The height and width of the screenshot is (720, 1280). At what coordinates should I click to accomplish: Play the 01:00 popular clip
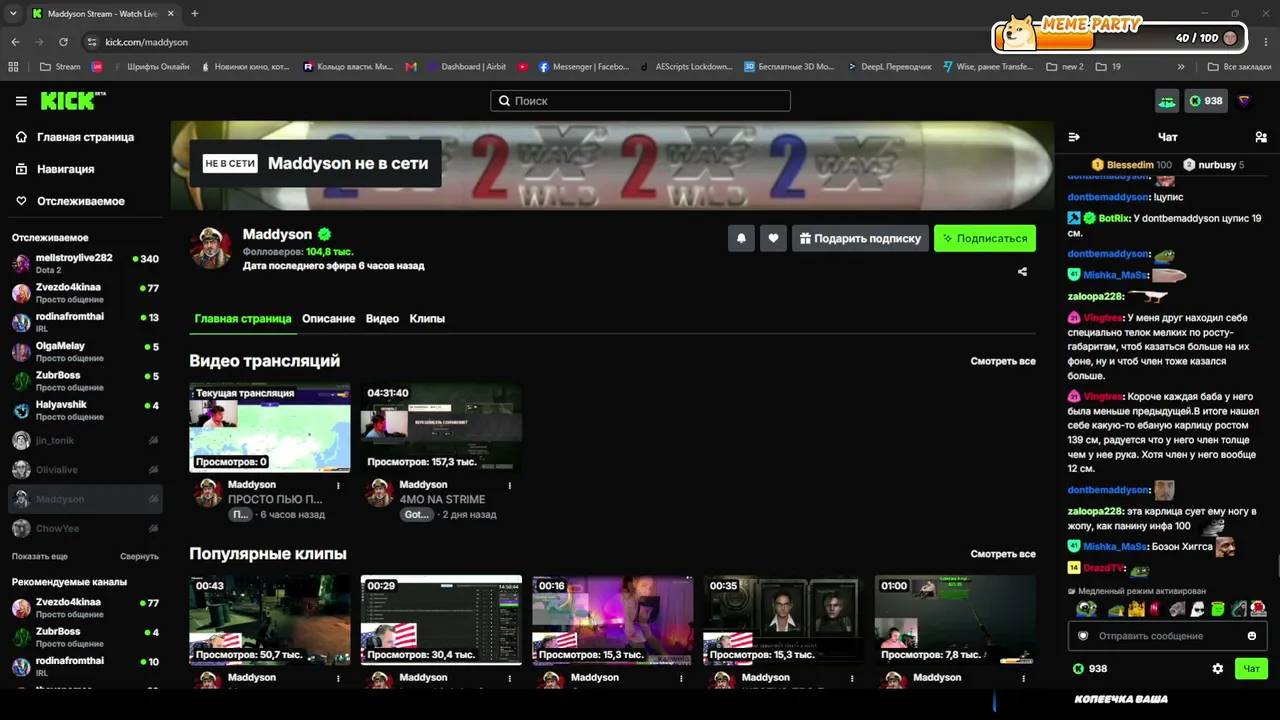[x=955, y=620]
